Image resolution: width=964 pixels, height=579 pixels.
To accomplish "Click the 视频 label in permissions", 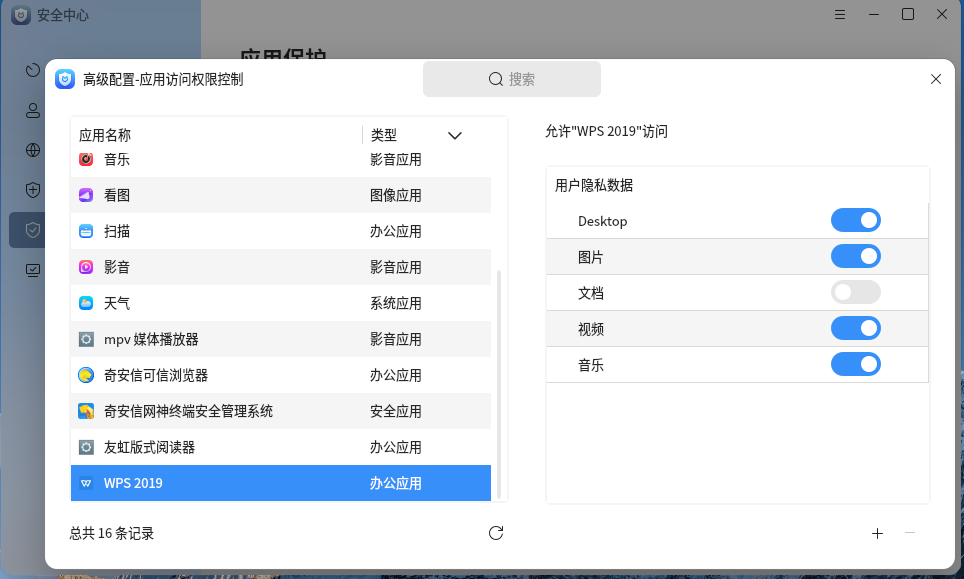I will [x=591, y=329].
